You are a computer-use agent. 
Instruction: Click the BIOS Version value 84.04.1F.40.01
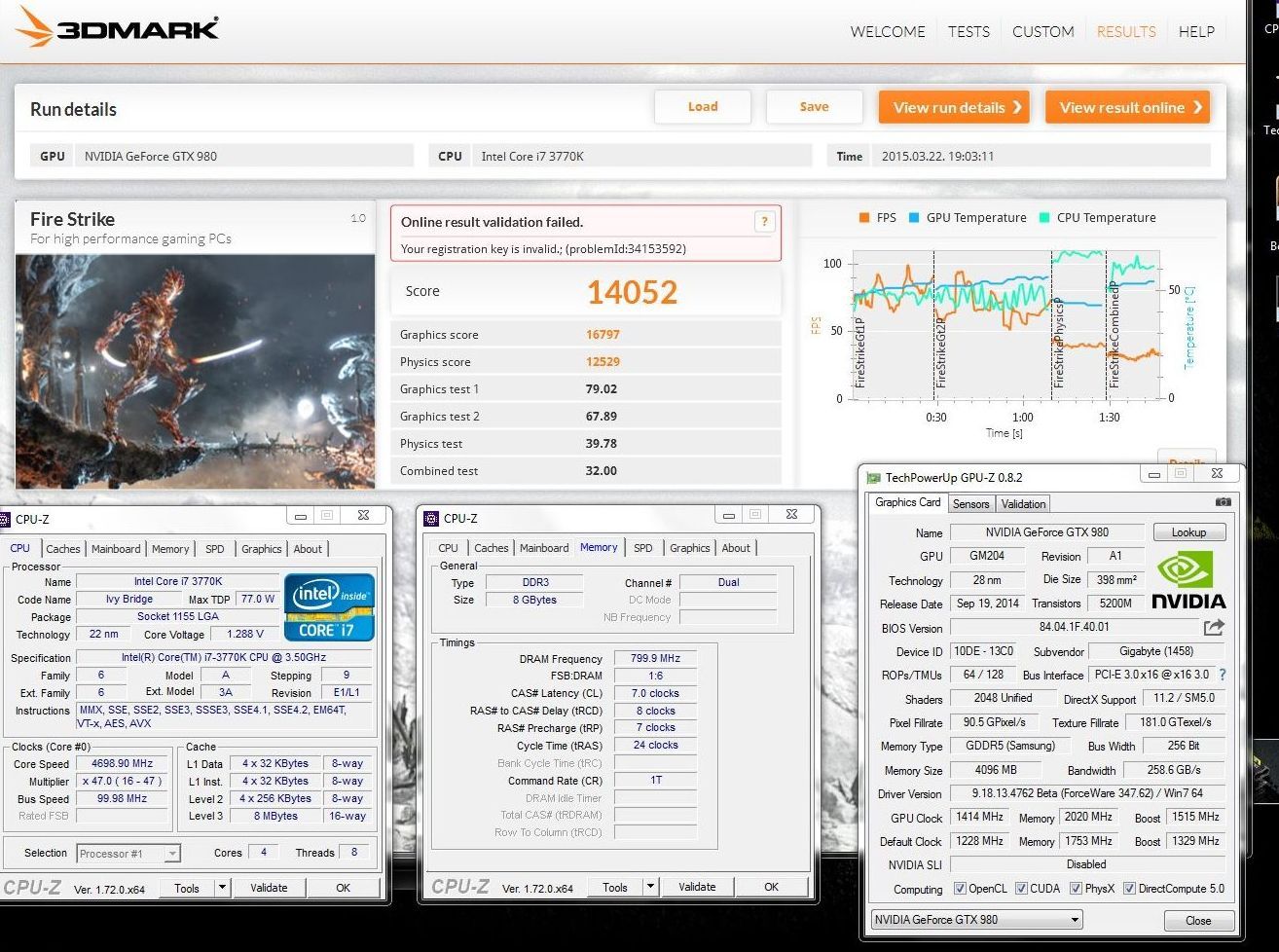(1075, 628)
